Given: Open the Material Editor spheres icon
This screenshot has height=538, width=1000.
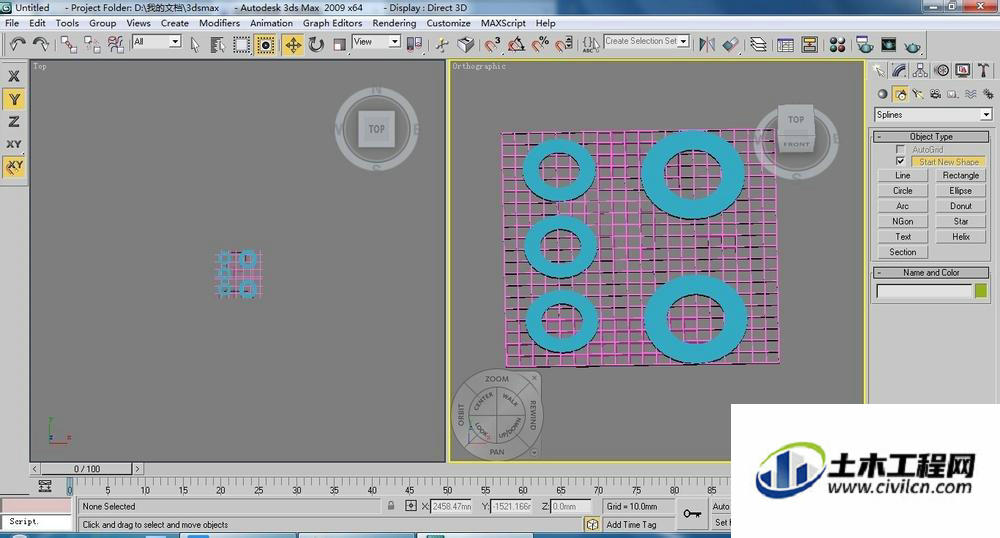Looking at the screenshot, I should 837,44.
